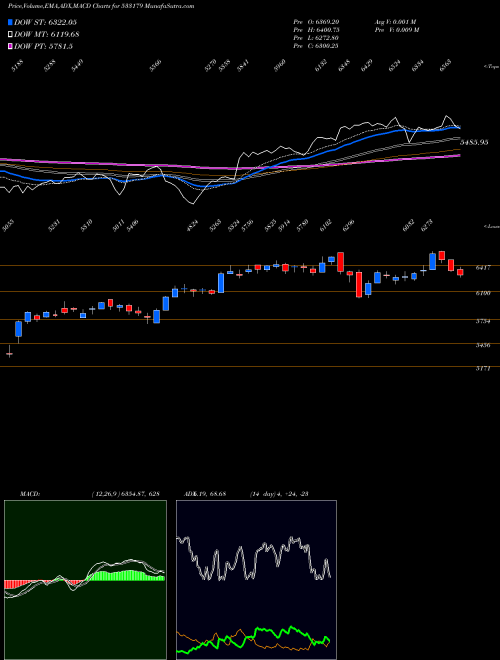The image size is (500, 660).
Task: Click the chart title mentioning MunafaSutra.com
Action: coord(101,6)
